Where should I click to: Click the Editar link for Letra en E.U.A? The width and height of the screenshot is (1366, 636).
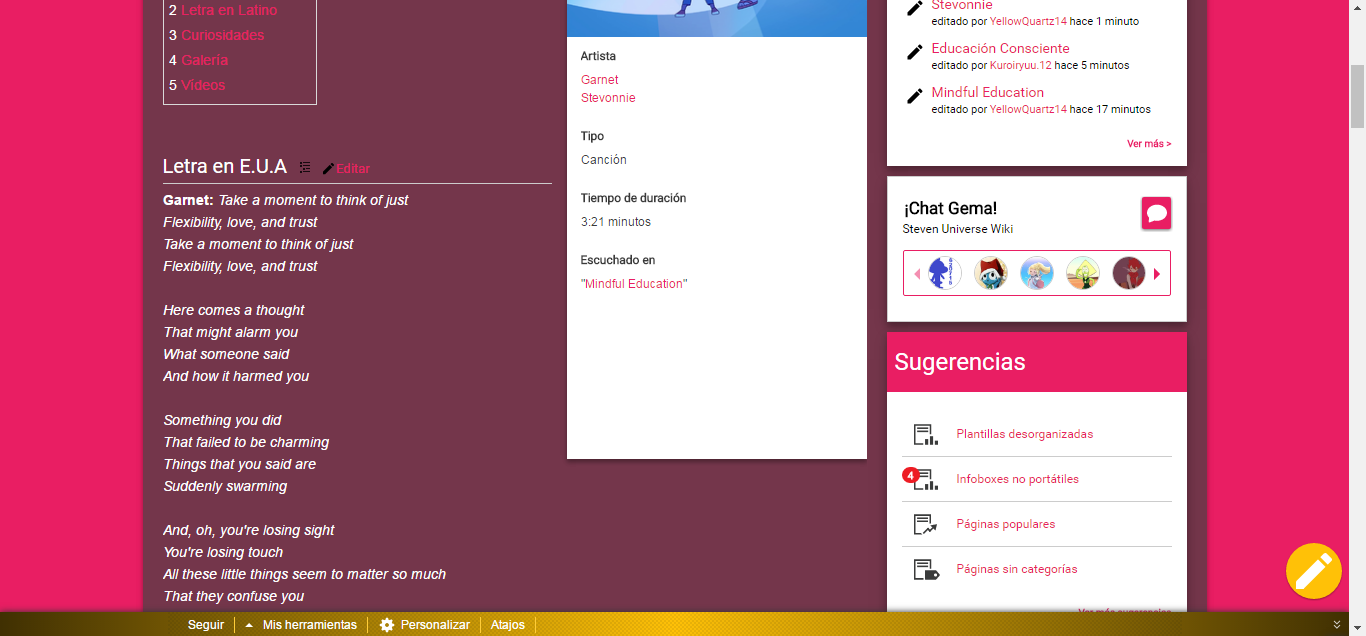coord(353,169)
